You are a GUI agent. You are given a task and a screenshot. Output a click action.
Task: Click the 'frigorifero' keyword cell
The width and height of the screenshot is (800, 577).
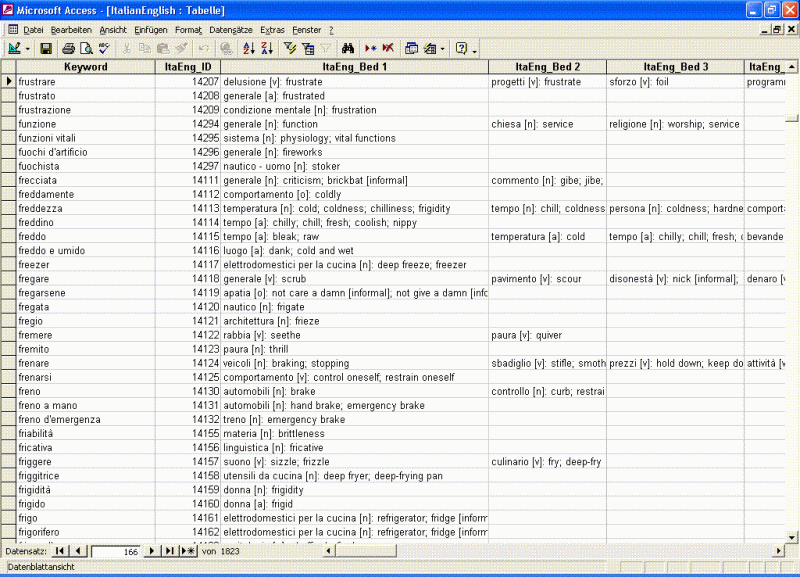pos(86,532)
